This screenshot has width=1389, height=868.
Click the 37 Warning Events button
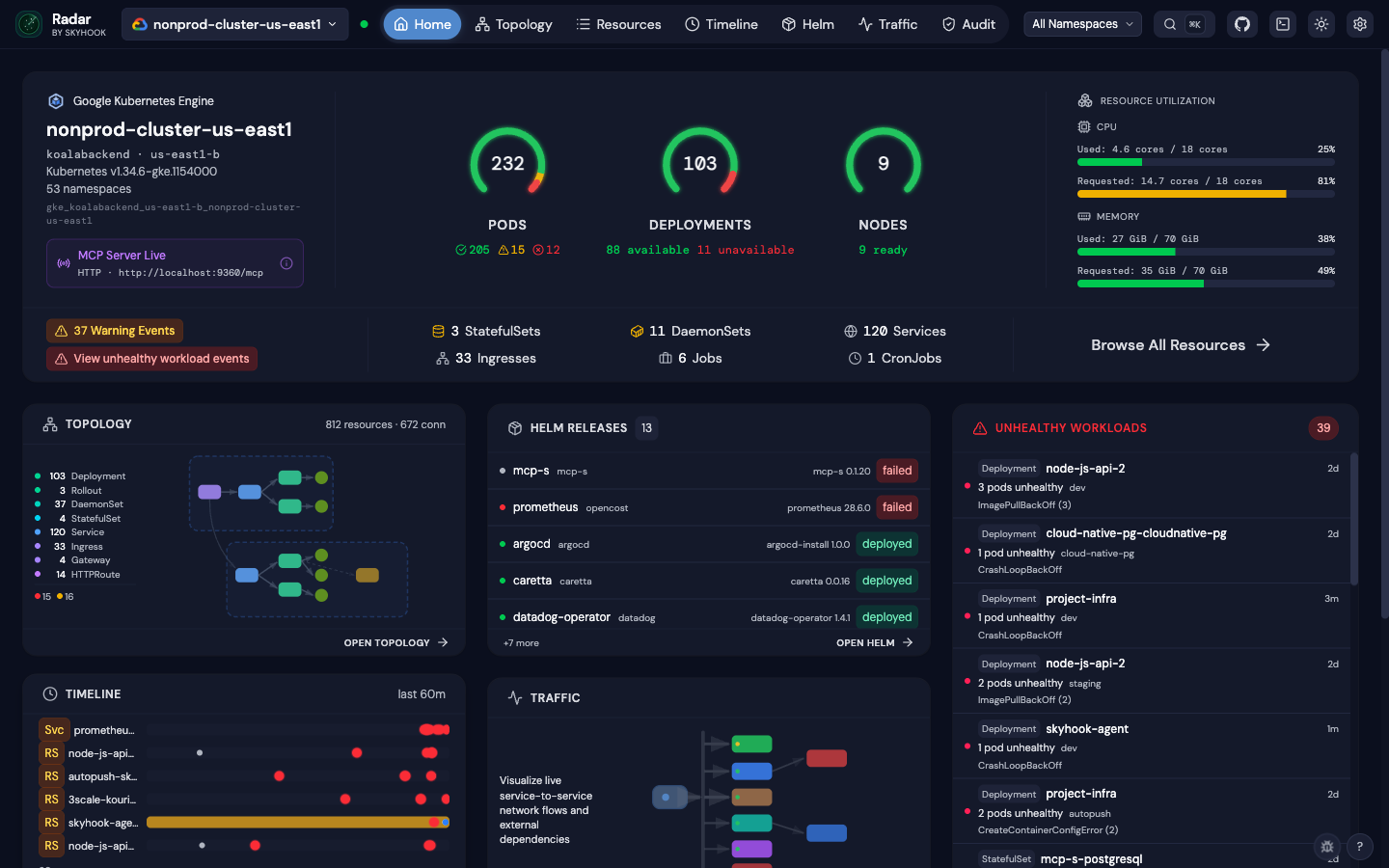pyautogui.click(x=115, y=331)
